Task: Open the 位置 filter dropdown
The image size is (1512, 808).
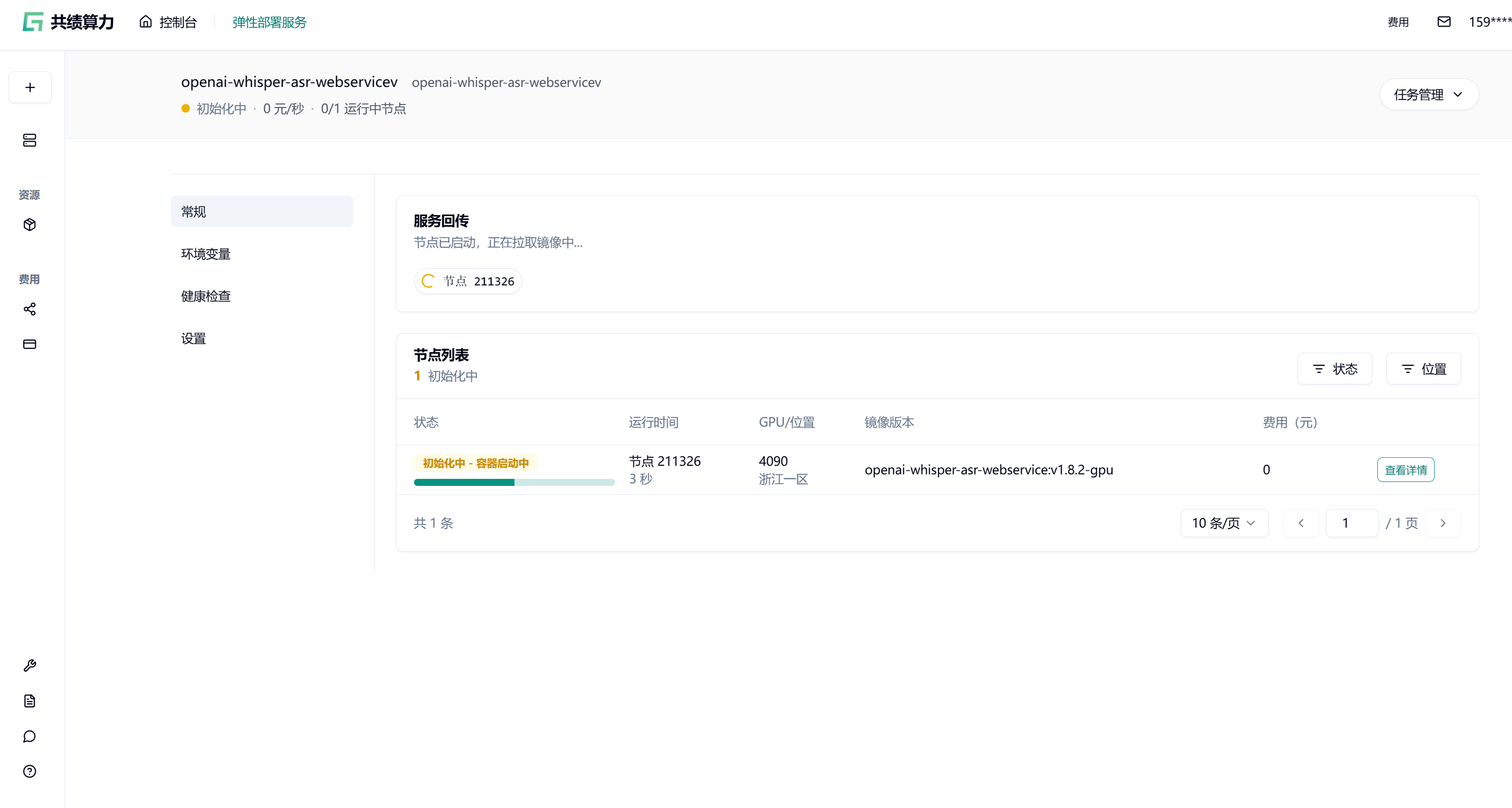Action: pyautogui.click(x=1424, y=369)
